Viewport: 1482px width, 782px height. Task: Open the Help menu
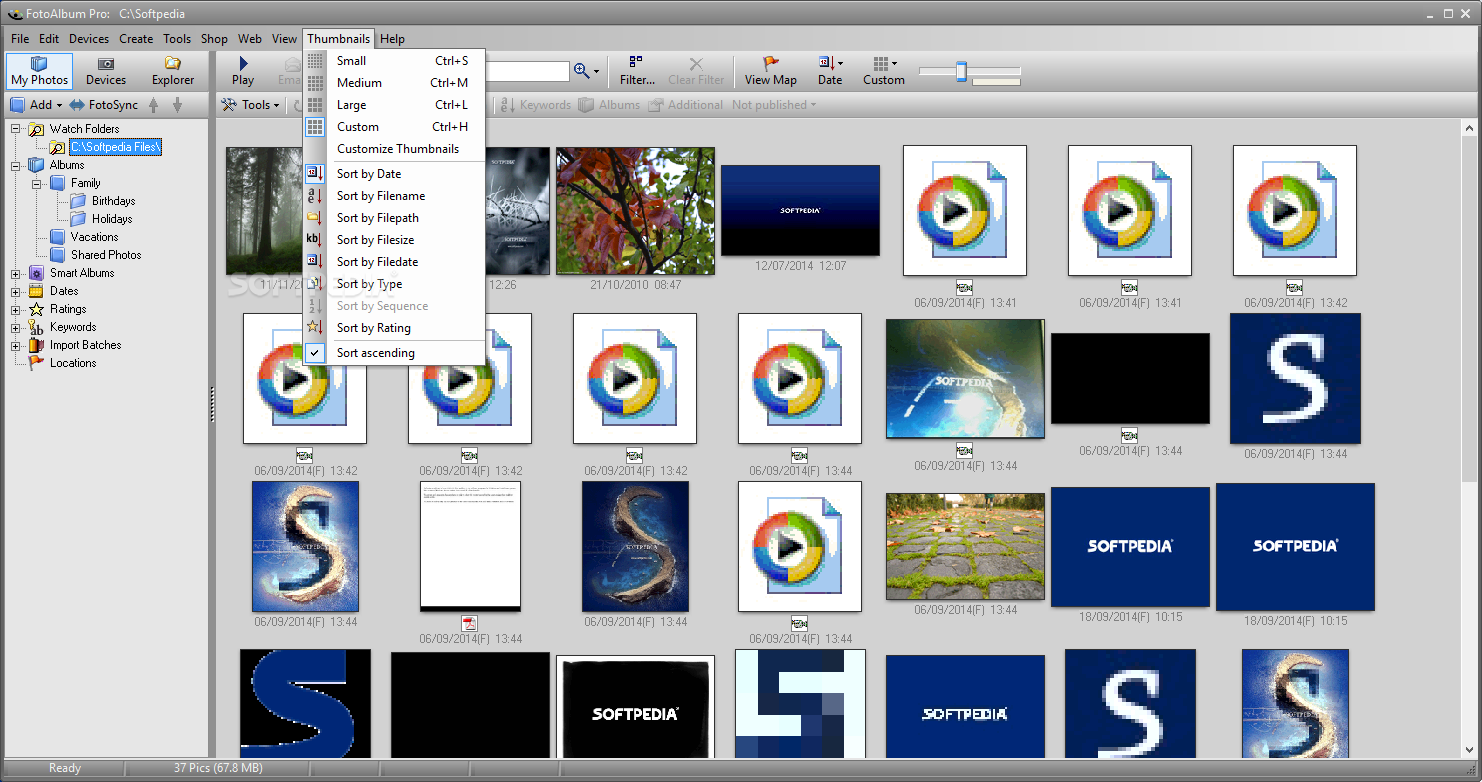(x=393, y=39)
